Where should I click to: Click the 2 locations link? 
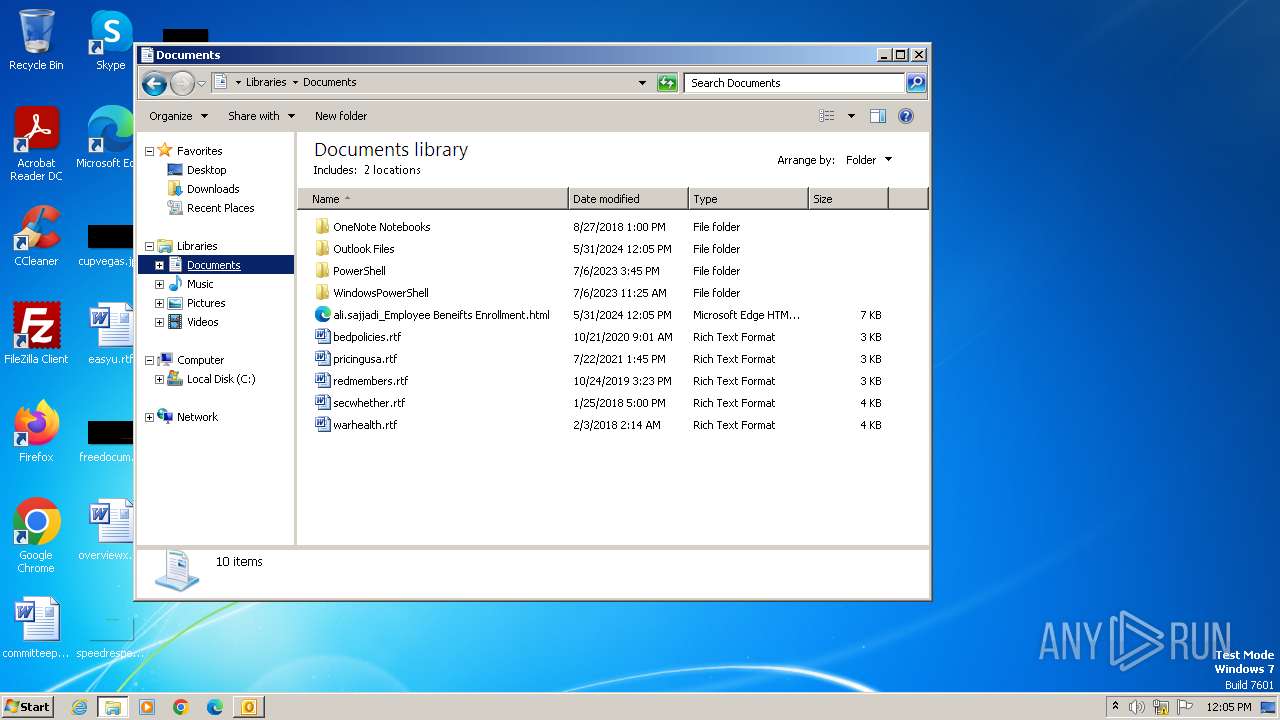coord(392,170)
